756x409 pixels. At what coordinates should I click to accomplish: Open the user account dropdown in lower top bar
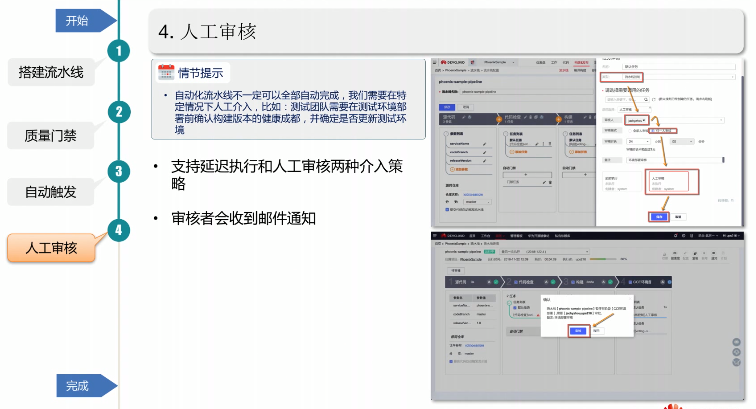coord(730,236)
